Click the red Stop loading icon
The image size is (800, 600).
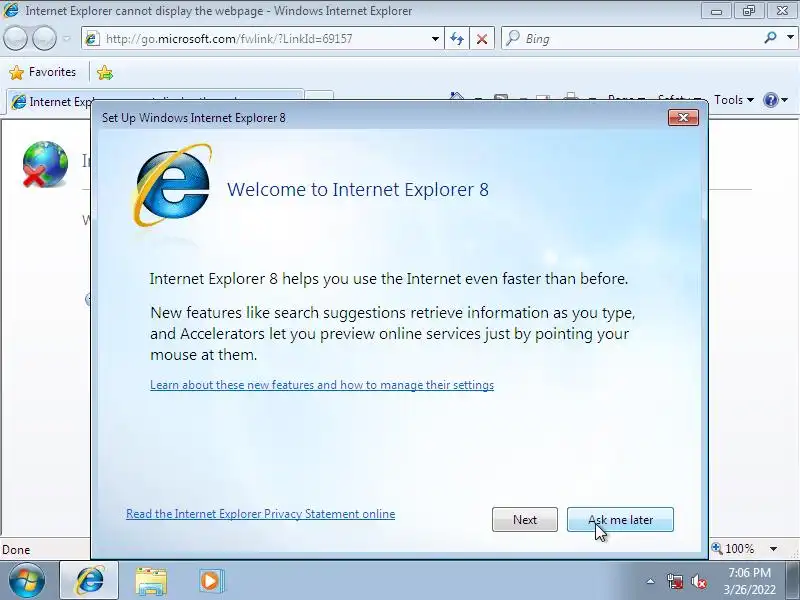pyautogui.click(x=482, y=39)
